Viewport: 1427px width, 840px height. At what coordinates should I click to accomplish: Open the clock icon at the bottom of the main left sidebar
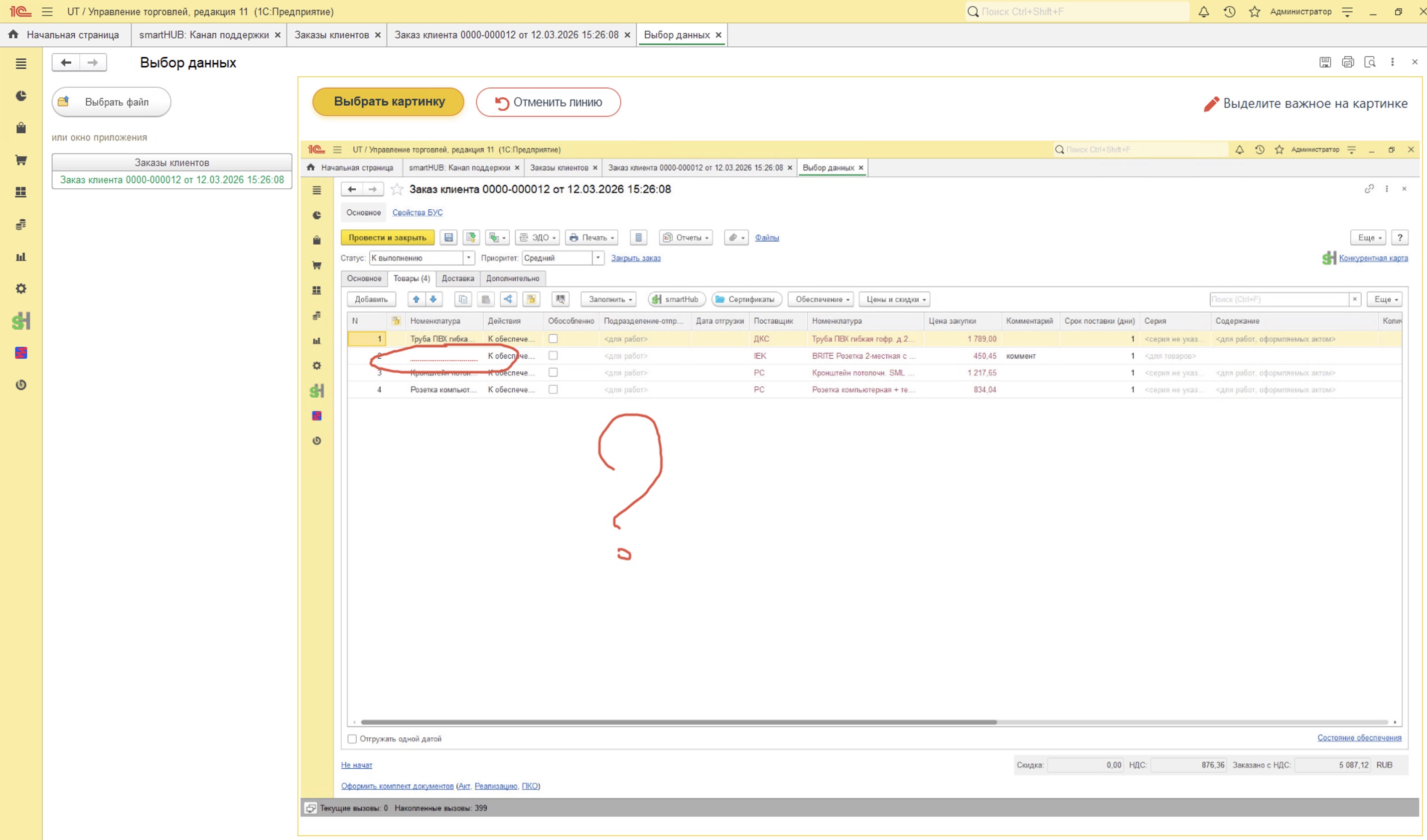[21, 385]
